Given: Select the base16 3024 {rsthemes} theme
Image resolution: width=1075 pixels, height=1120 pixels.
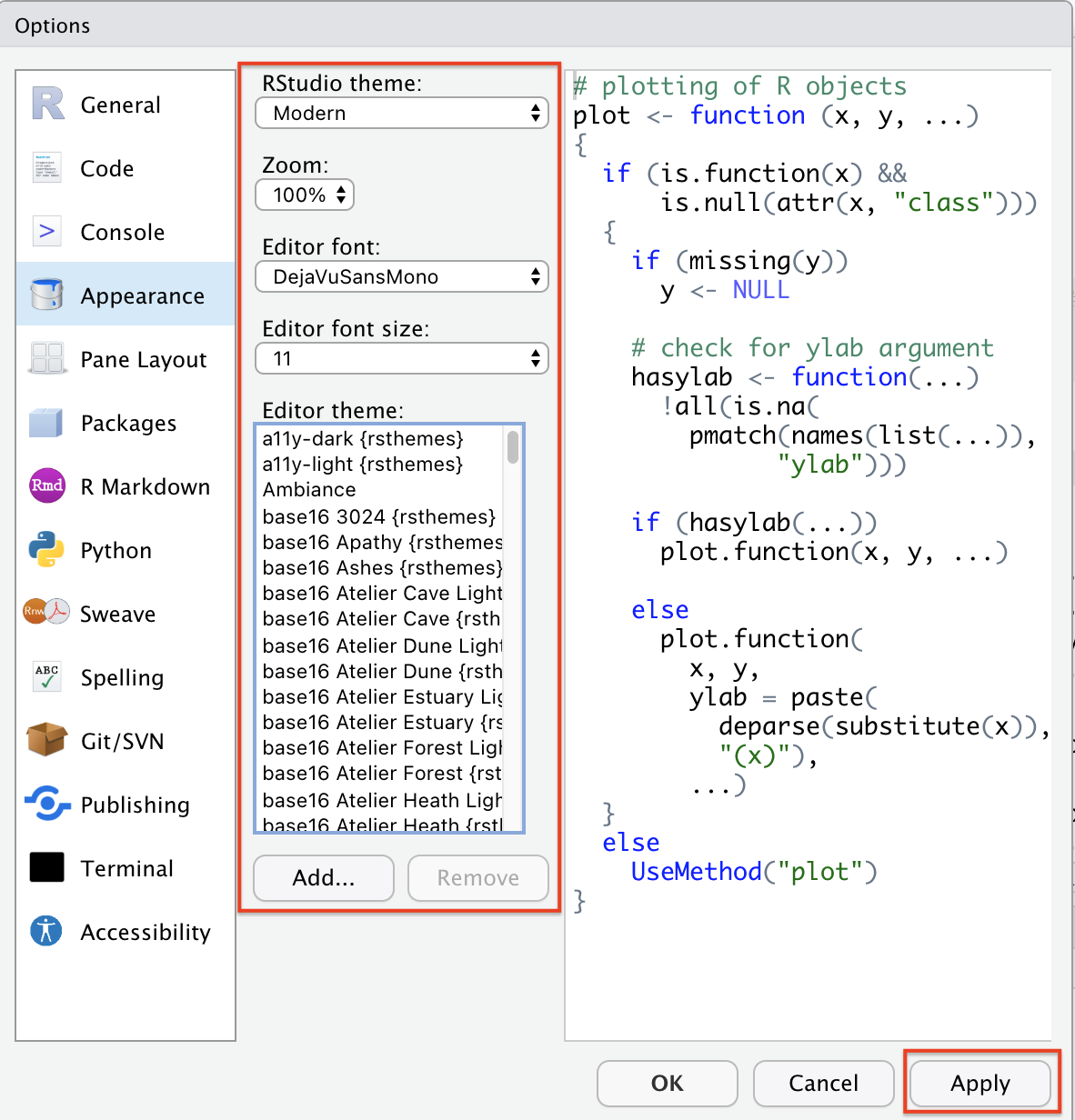Looking at the screenshot, I should (379, 516).
